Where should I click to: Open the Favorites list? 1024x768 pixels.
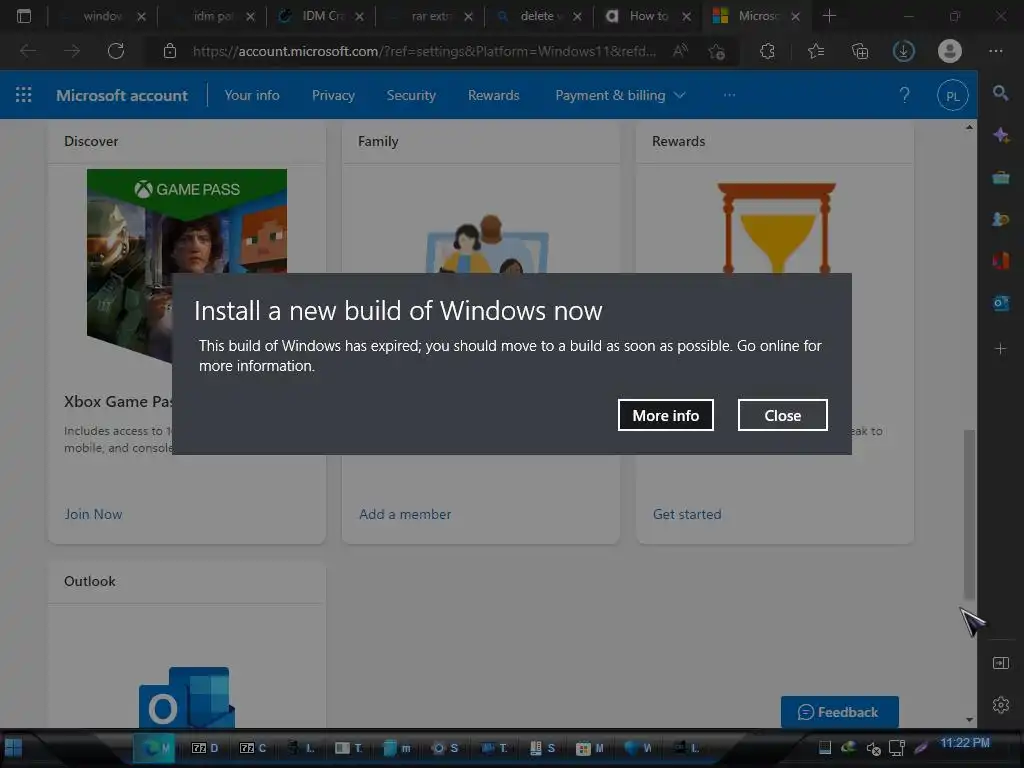816,51
